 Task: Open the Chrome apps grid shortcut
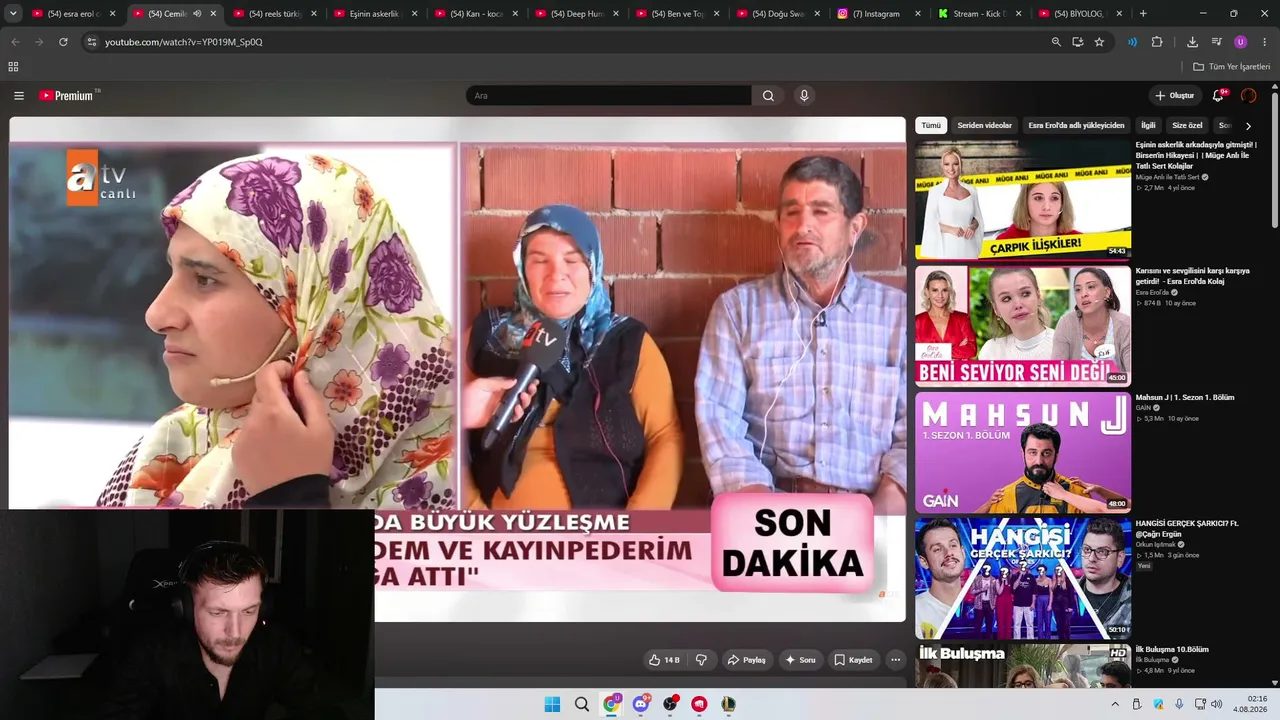click(13, 67)
